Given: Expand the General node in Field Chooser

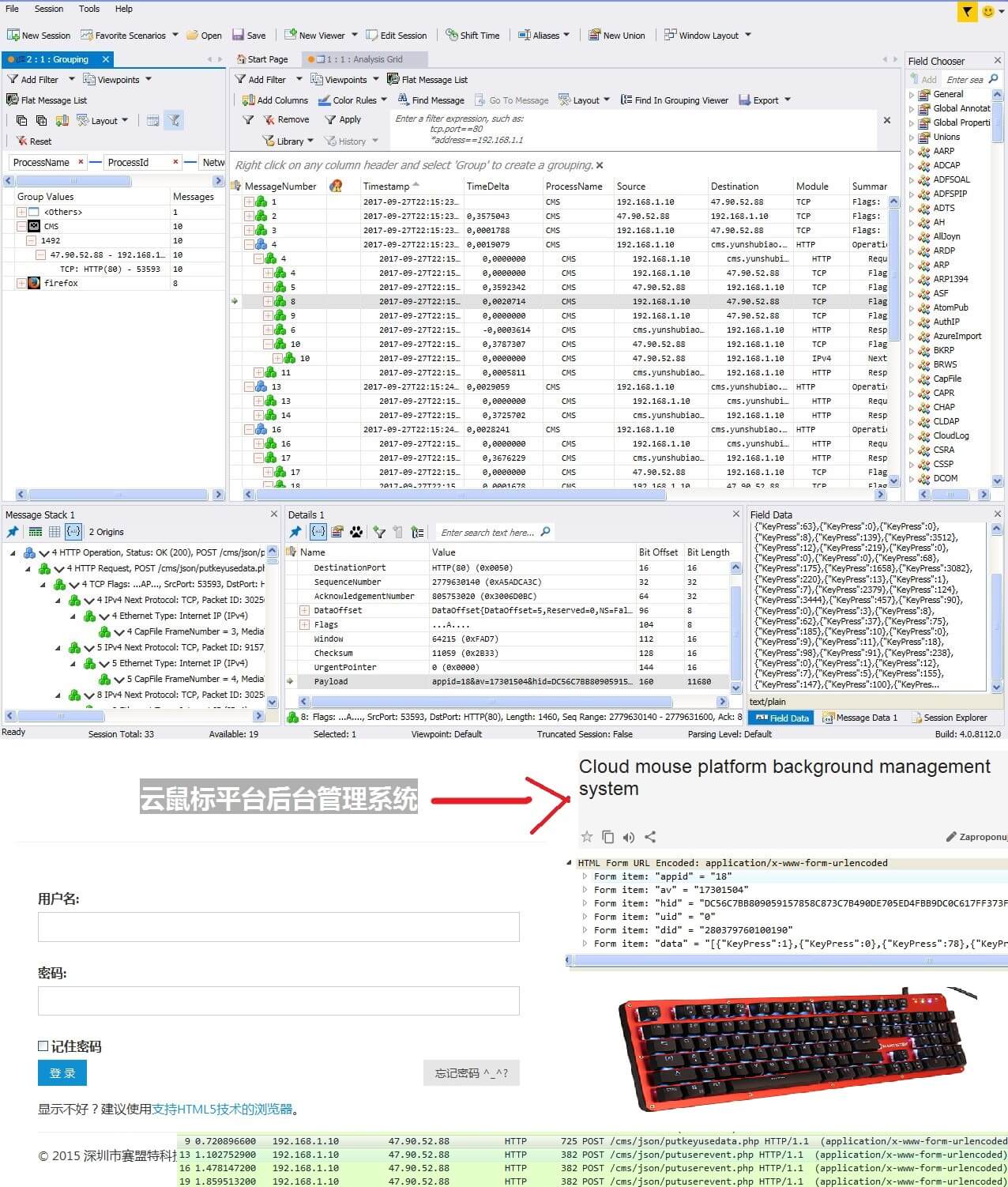Looking at the screenshot, I should (912, 95).
